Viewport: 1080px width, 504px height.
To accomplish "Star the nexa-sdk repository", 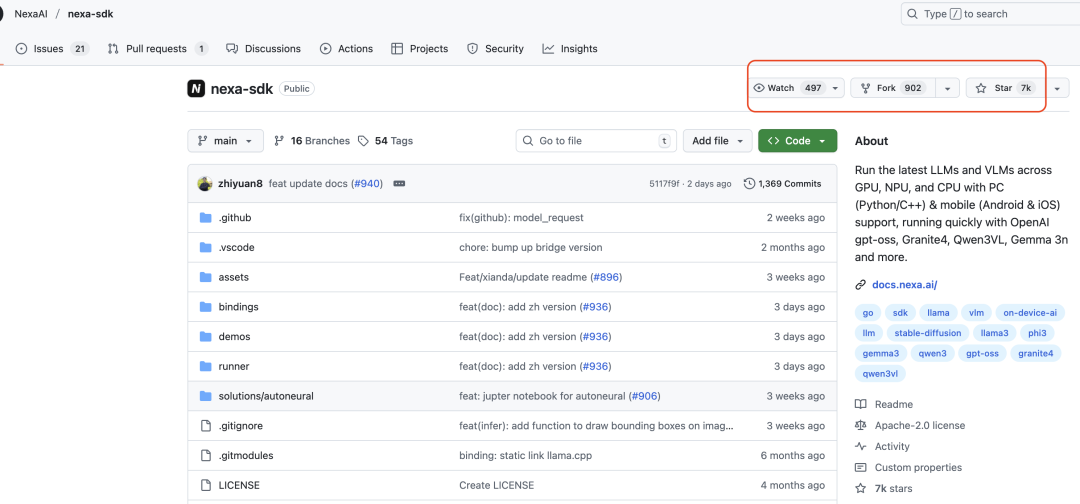I will click(1006, 88).
